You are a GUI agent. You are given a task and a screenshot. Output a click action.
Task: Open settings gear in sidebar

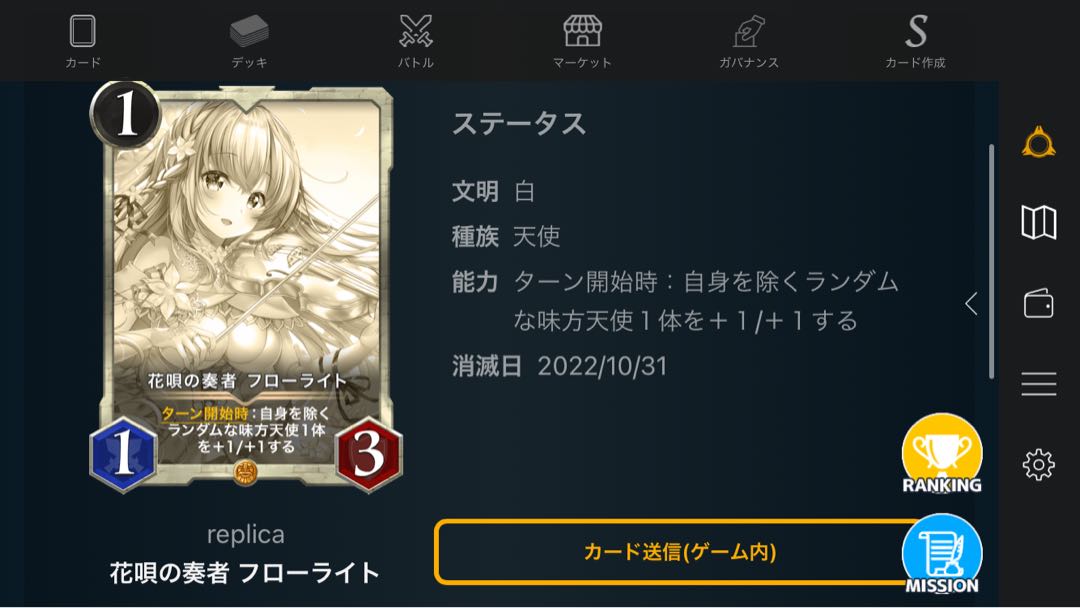coord(1039,465)
